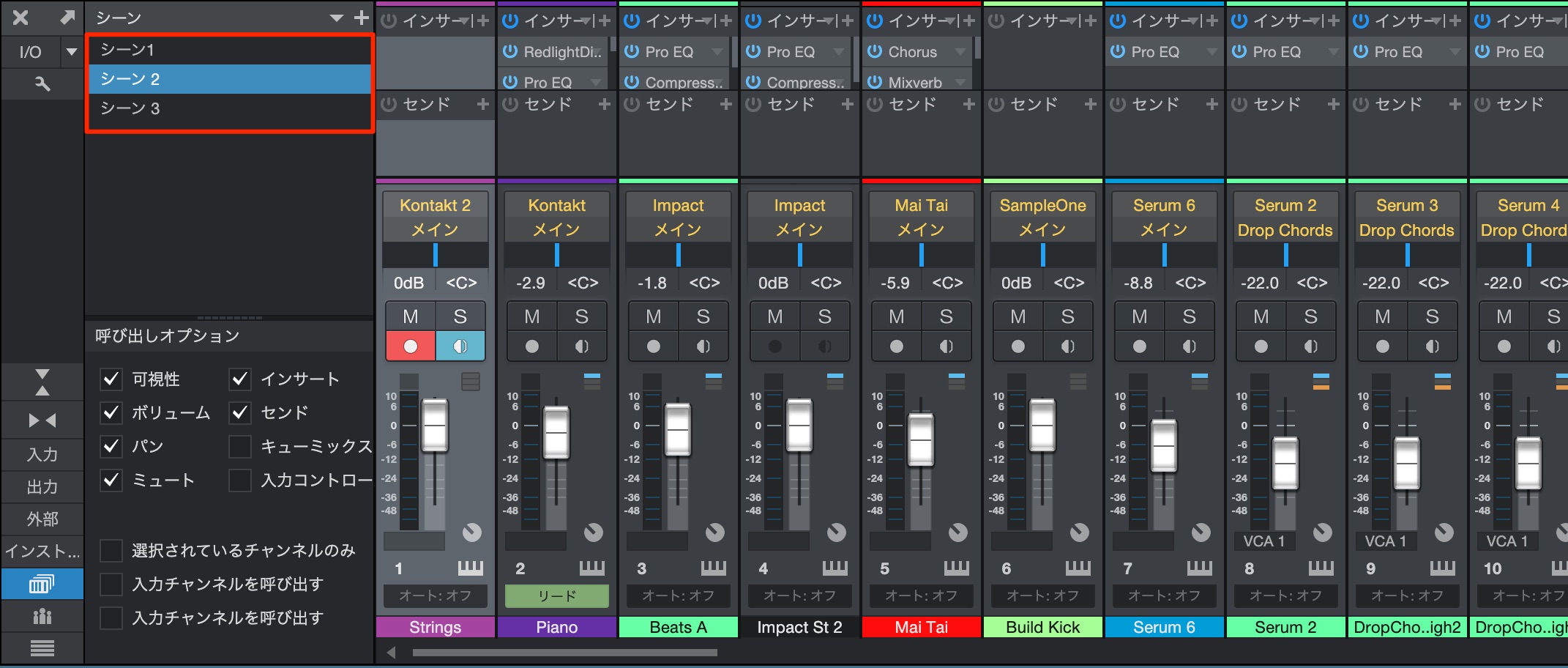Click VCA 1 assignment on channel 8
This screenshot has height=668, width=1568.
1264,541
